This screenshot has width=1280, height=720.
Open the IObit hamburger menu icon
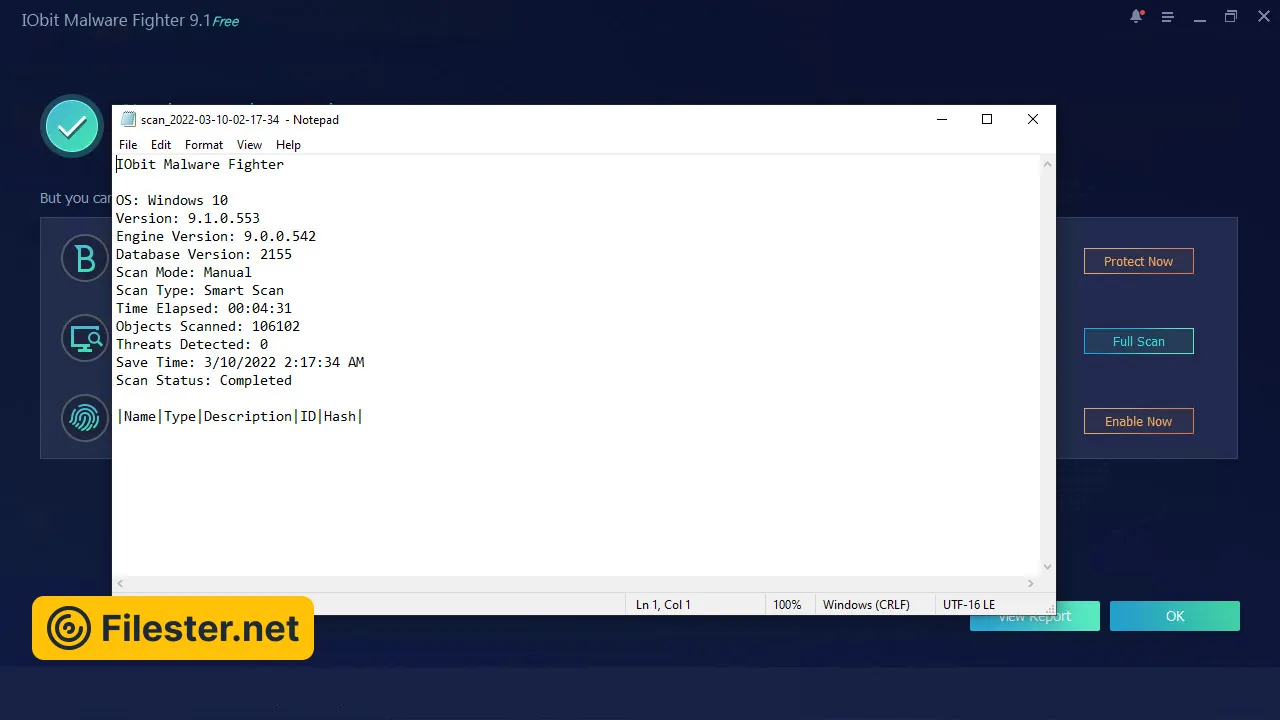pyautogui.click(x=1167, y=17)
